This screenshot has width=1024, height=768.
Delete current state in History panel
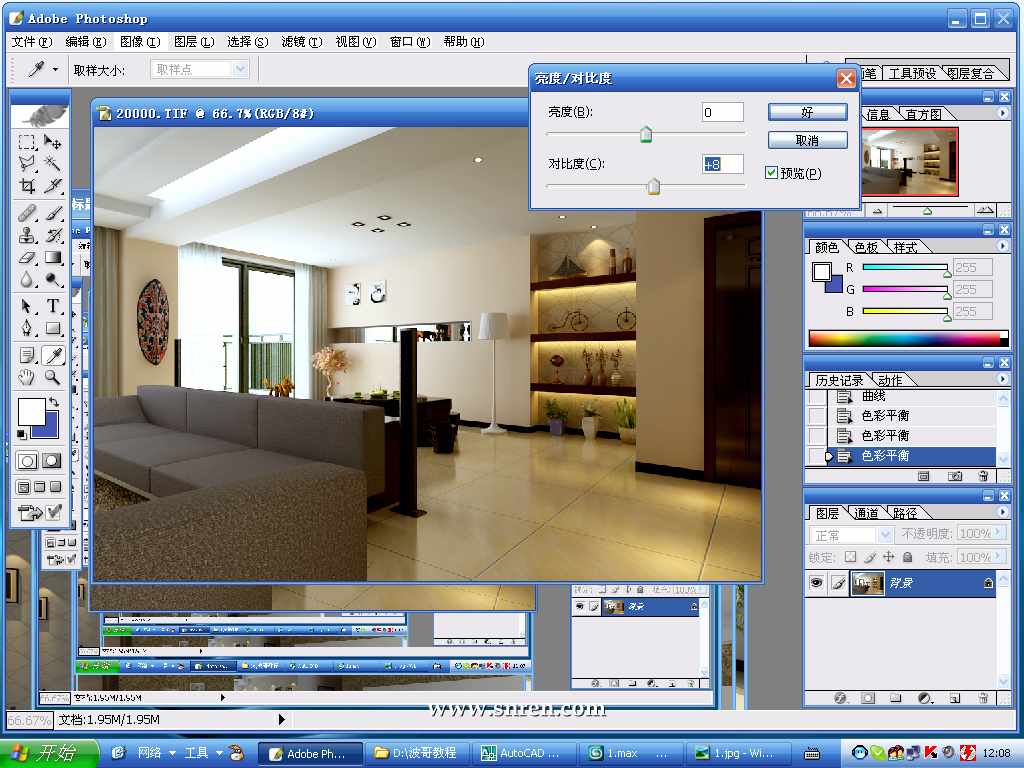984,476
